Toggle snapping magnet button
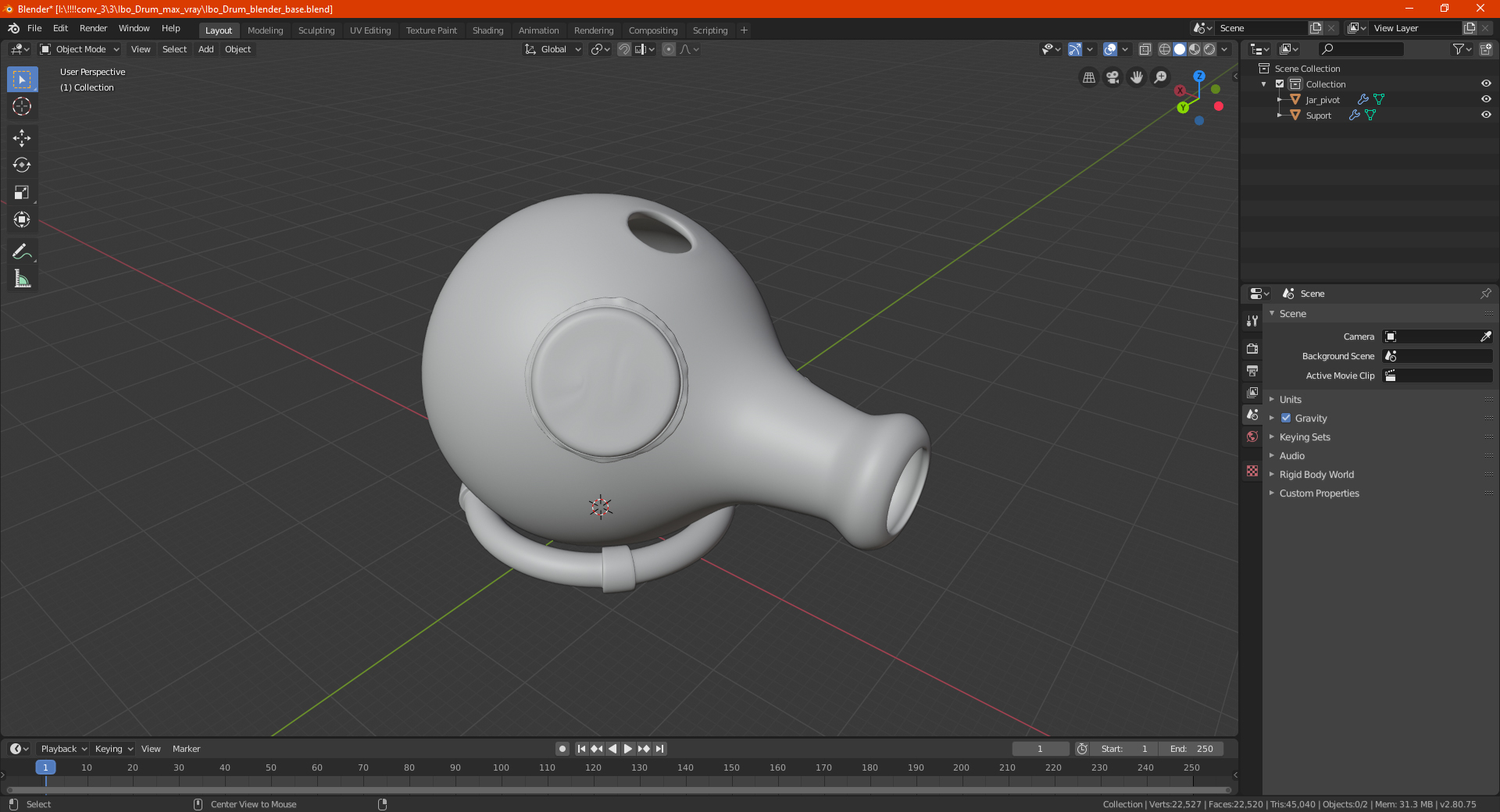Screen dimensions: 1500x812 (x=624, y=49)
